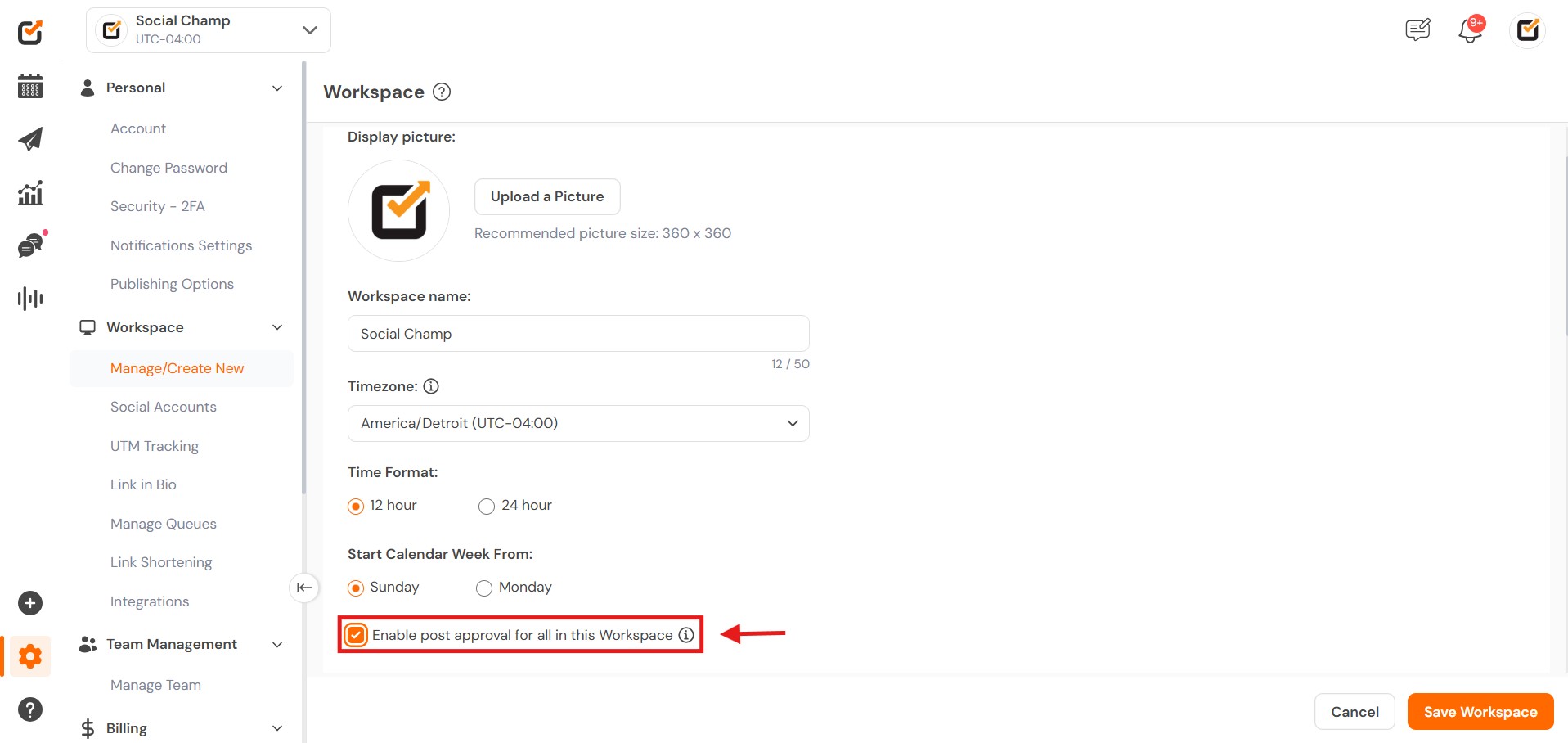Collapse the Personal section

[x=277, y=88]
